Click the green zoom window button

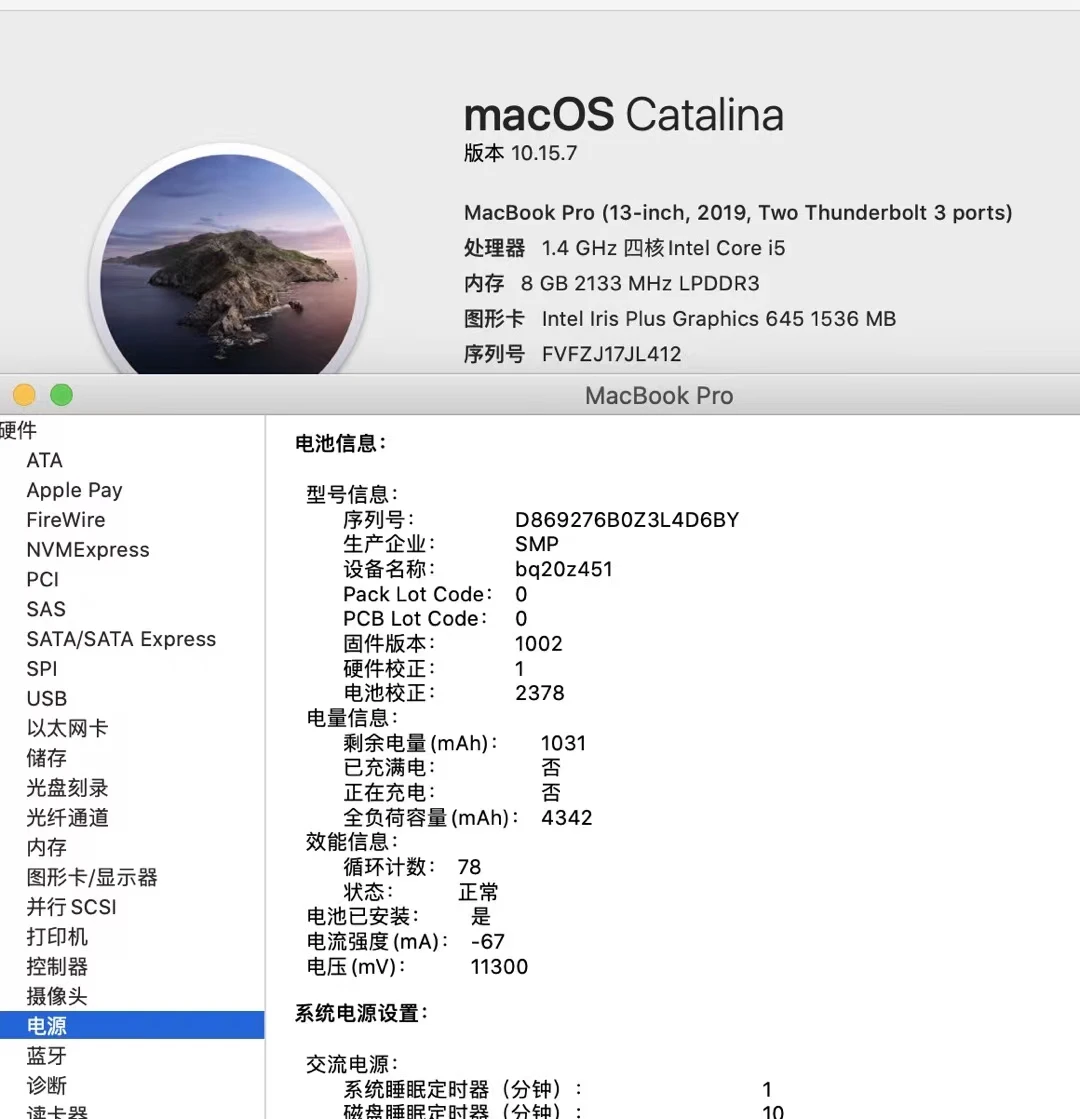(x=61, y=395)
